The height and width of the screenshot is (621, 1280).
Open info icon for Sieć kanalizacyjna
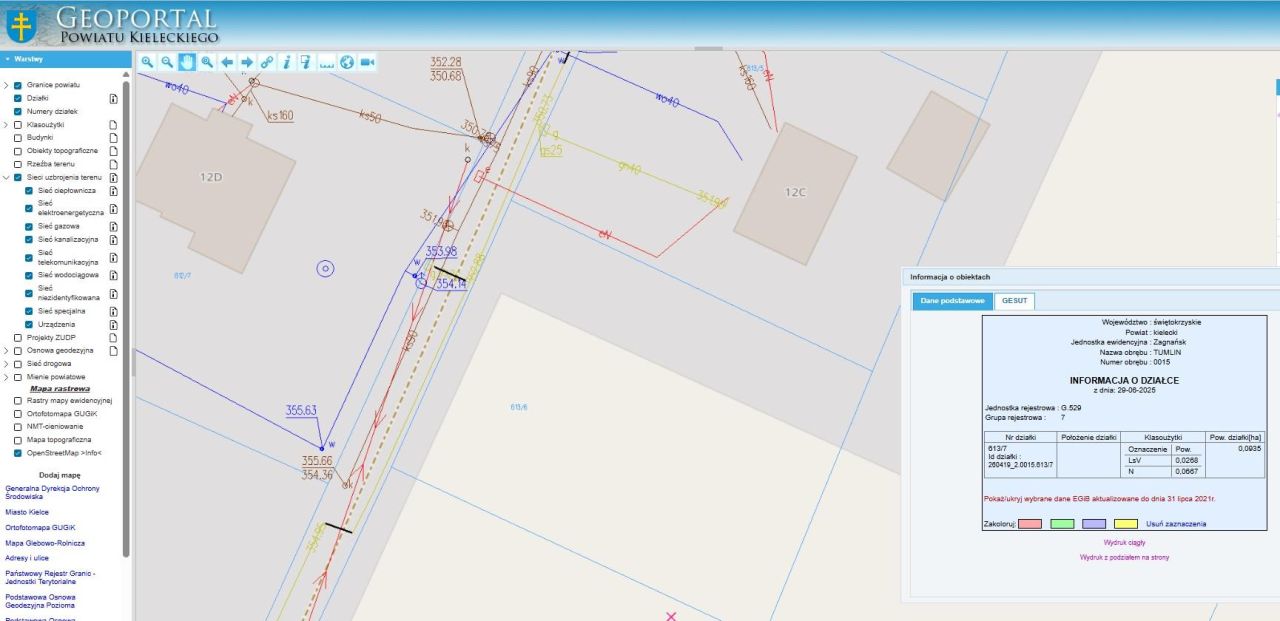coord(113,240)
